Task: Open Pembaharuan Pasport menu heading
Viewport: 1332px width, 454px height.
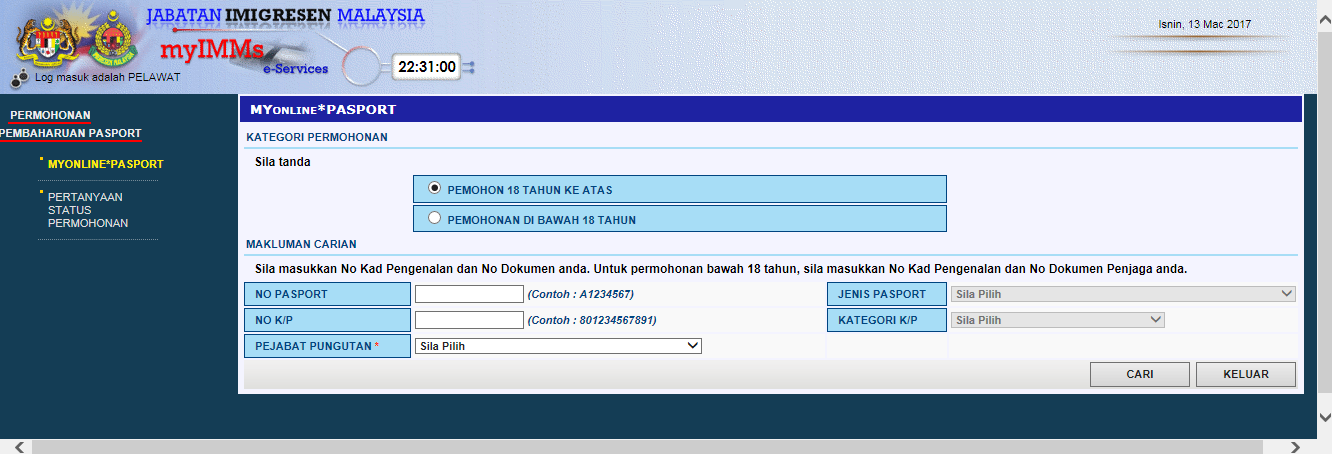Action: click(x=70, y=133)
